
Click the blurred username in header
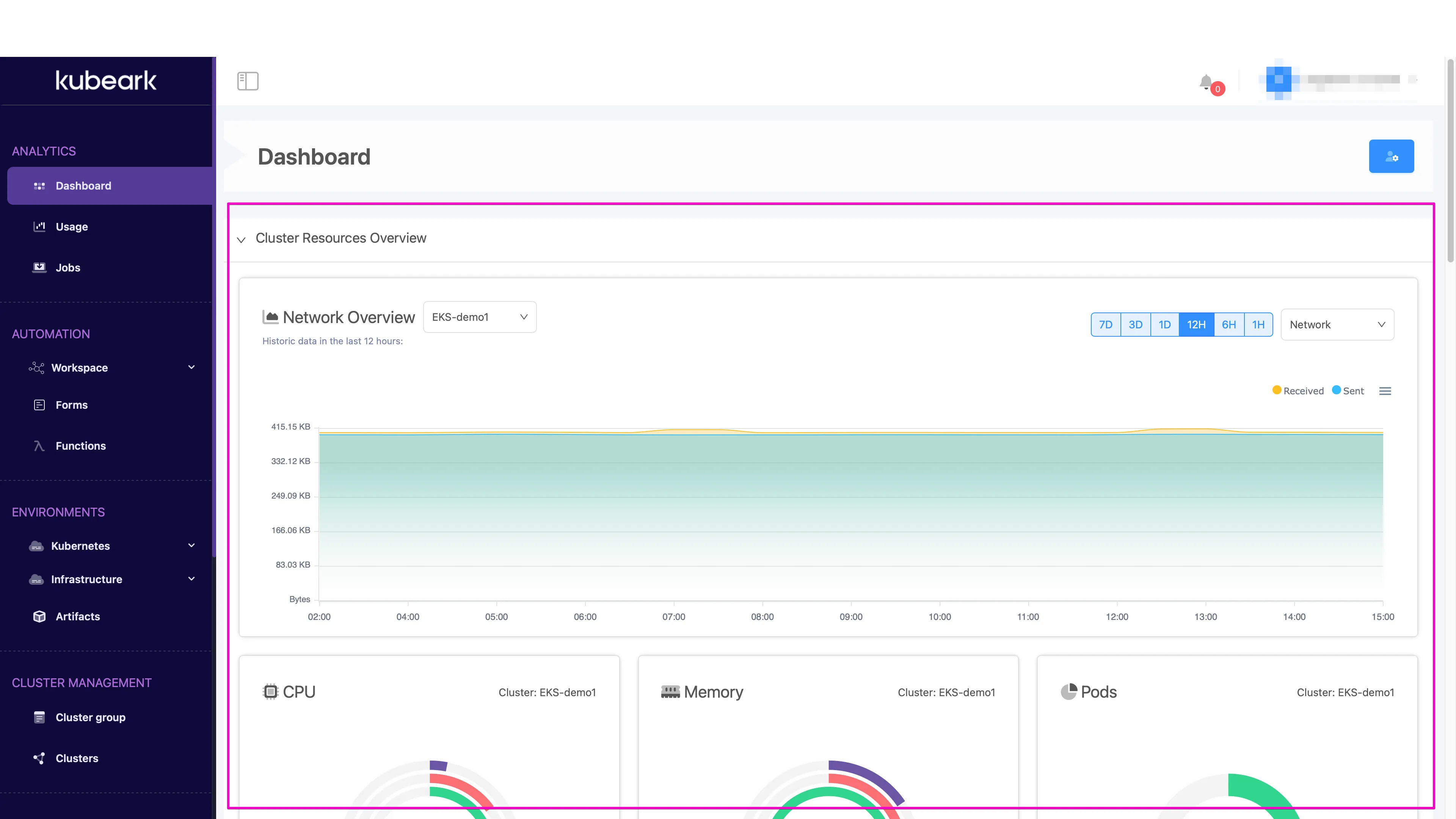[1354, 80]
